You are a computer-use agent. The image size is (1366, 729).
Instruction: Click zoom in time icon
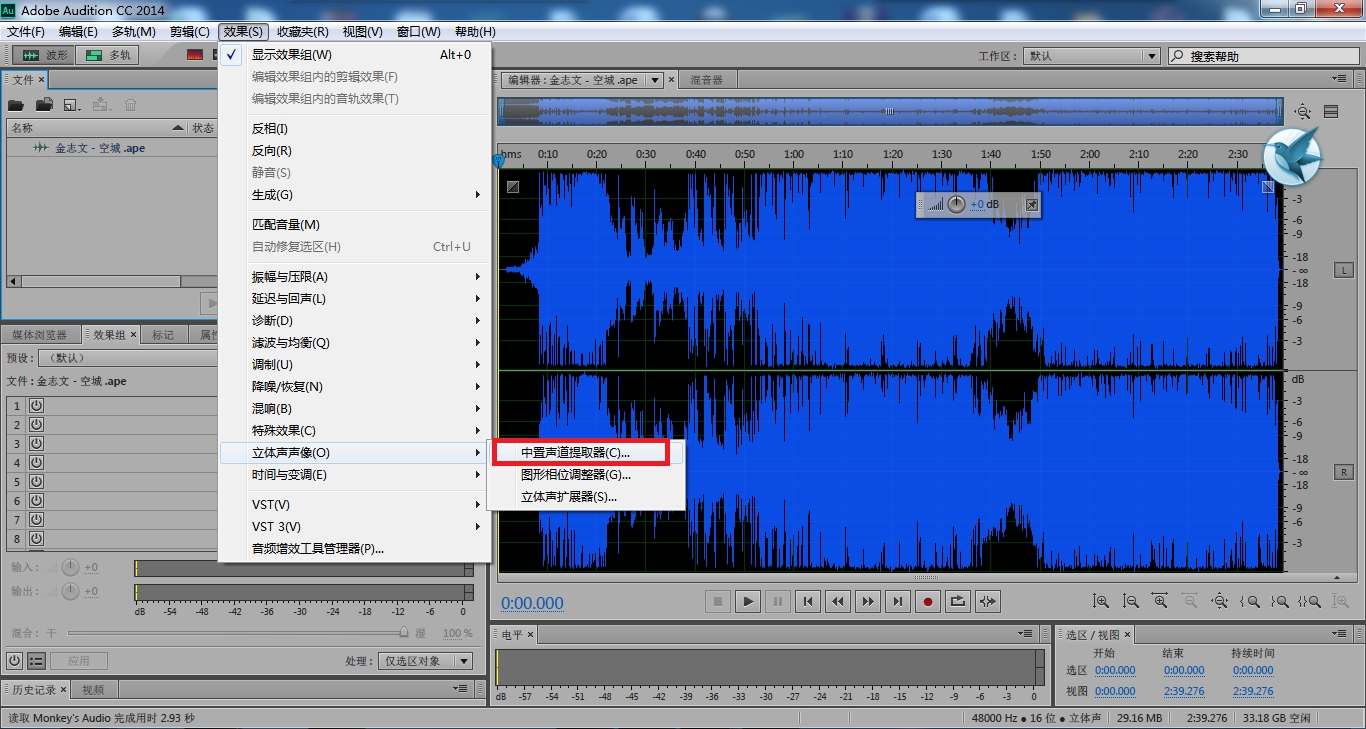[1160, 601]
